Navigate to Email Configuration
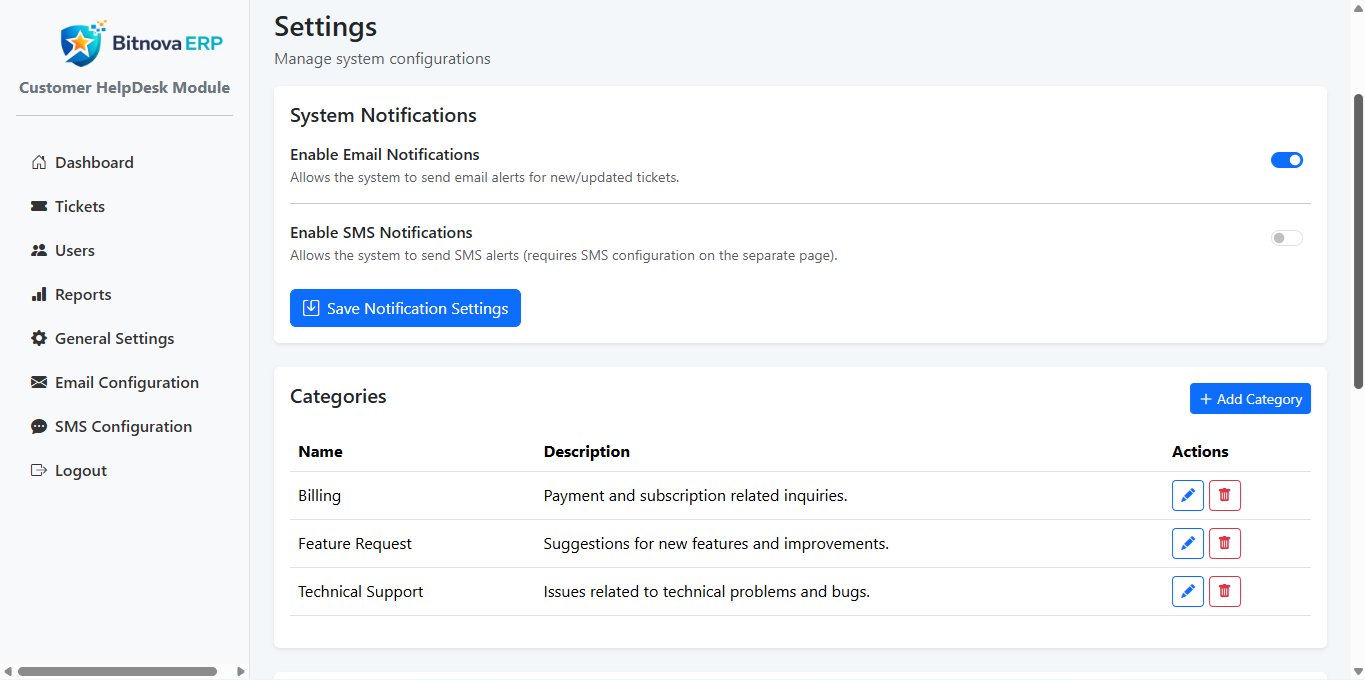This screenshot has width=1365, height=680. 126,383
